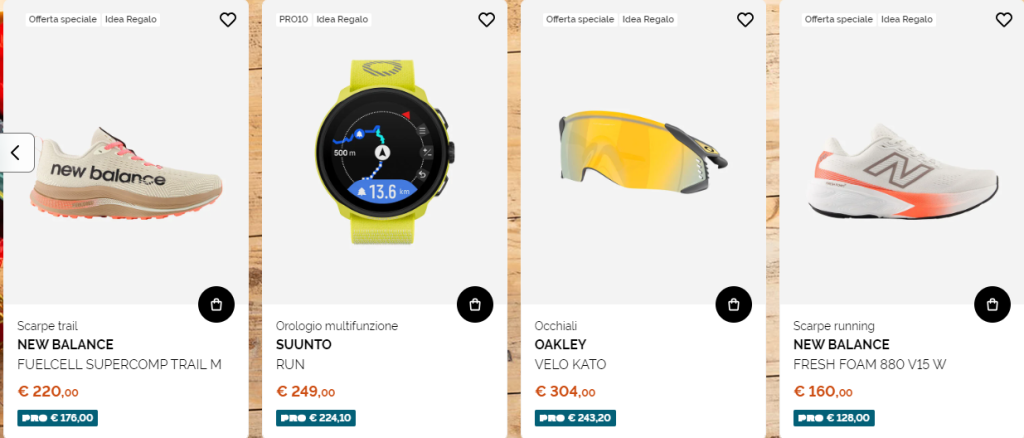
Task: Add New Balance Fuelcell Supercomp to wishlist
Action: click(x=228, y=20)
